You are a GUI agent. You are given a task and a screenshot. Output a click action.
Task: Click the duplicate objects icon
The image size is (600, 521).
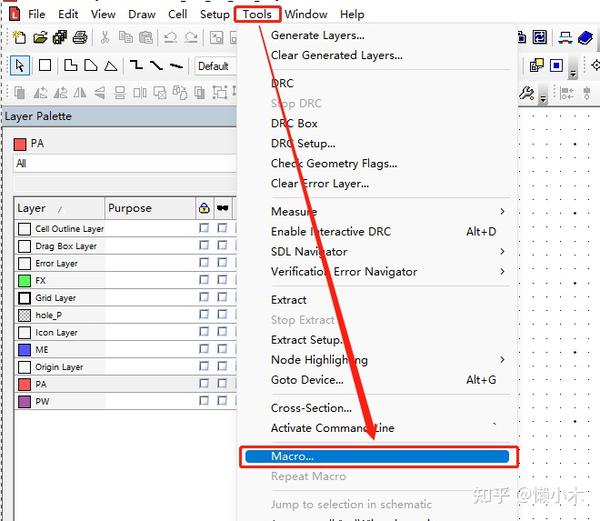pyautogui.click(x=20, y=93)
